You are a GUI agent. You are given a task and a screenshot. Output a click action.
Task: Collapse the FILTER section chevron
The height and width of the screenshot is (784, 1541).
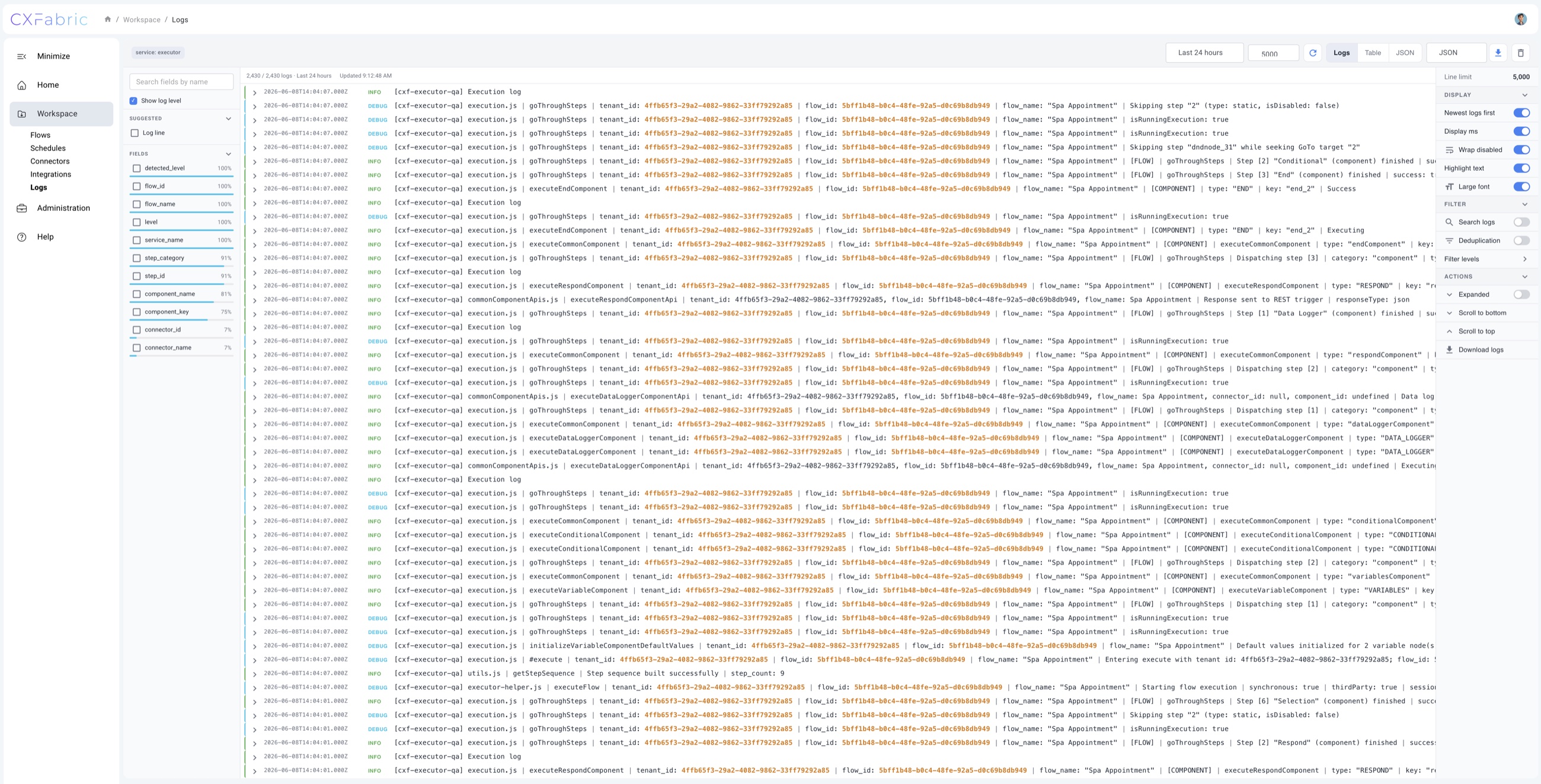pos(1525,204)
